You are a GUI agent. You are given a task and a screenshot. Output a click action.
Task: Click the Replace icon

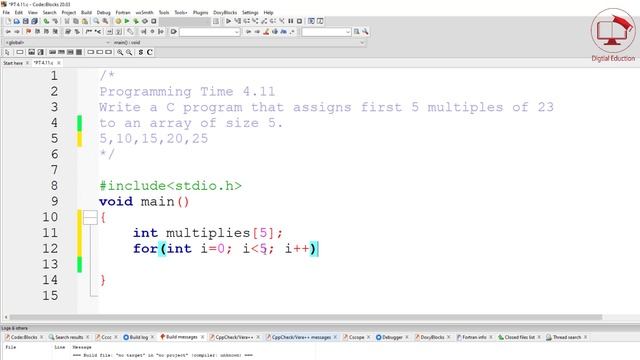(105, 21)
